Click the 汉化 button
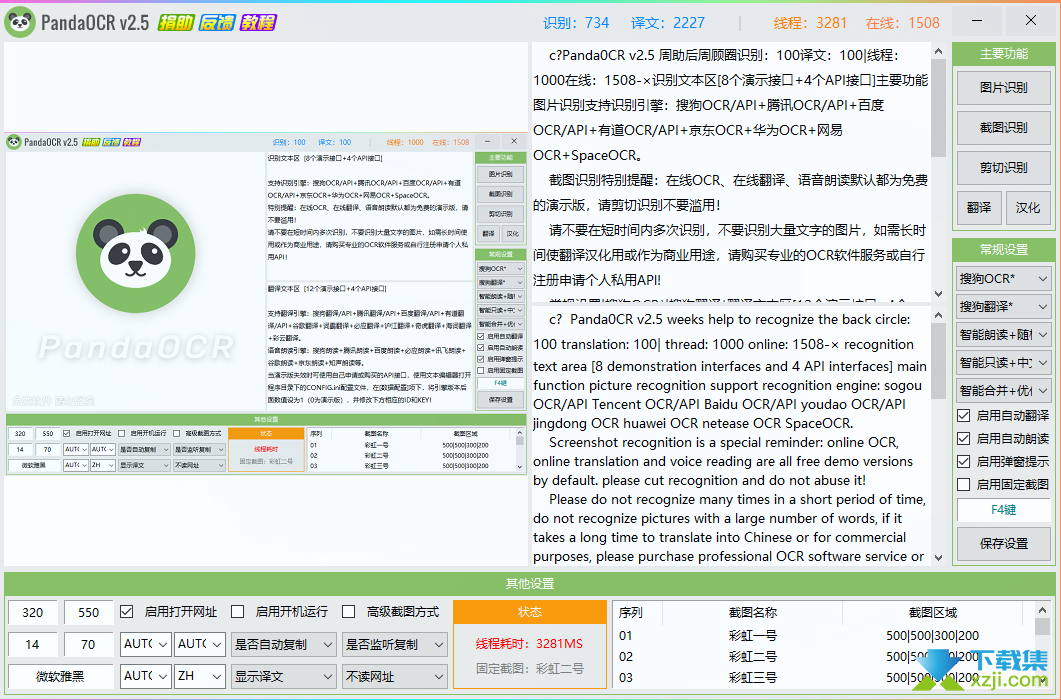1061x700 pixels. click(1028, 207)
